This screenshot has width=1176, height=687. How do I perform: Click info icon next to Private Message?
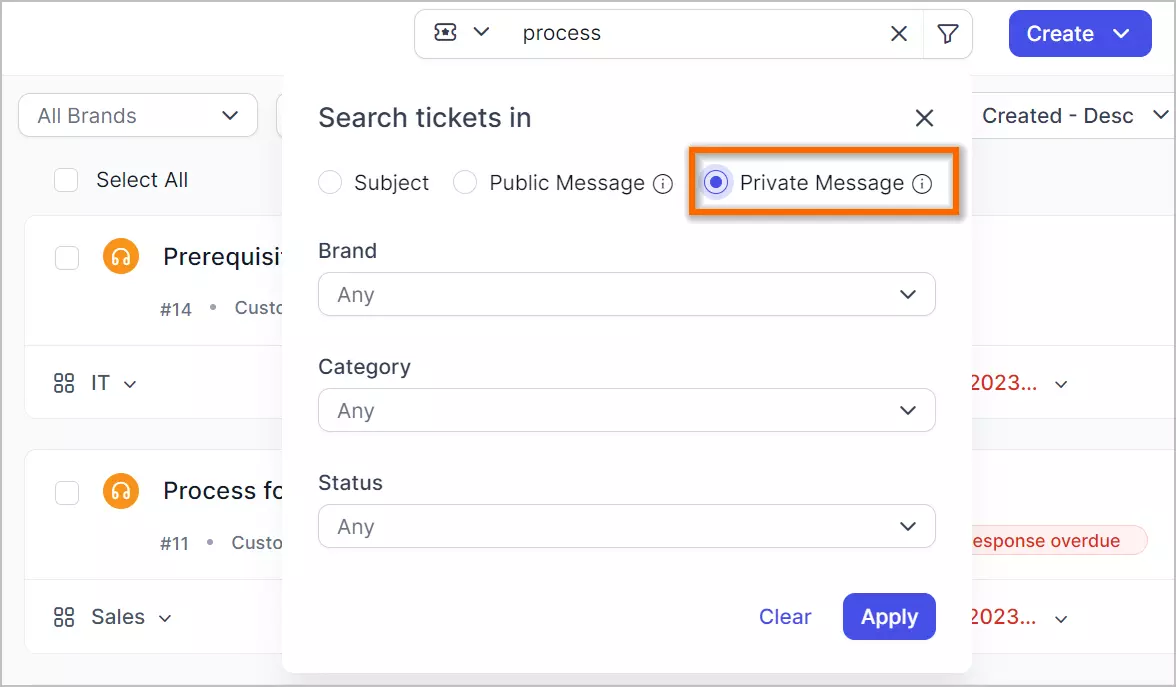(922, 184)
